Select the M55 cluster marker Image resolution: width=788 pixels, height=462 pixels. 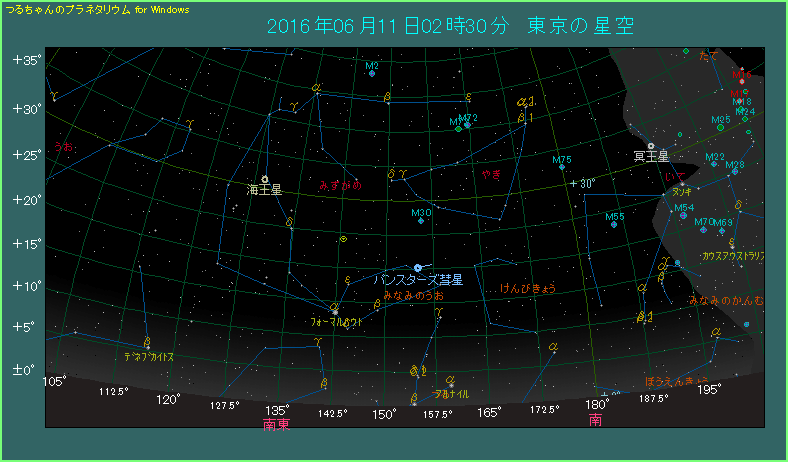click(x=614, y=225)
